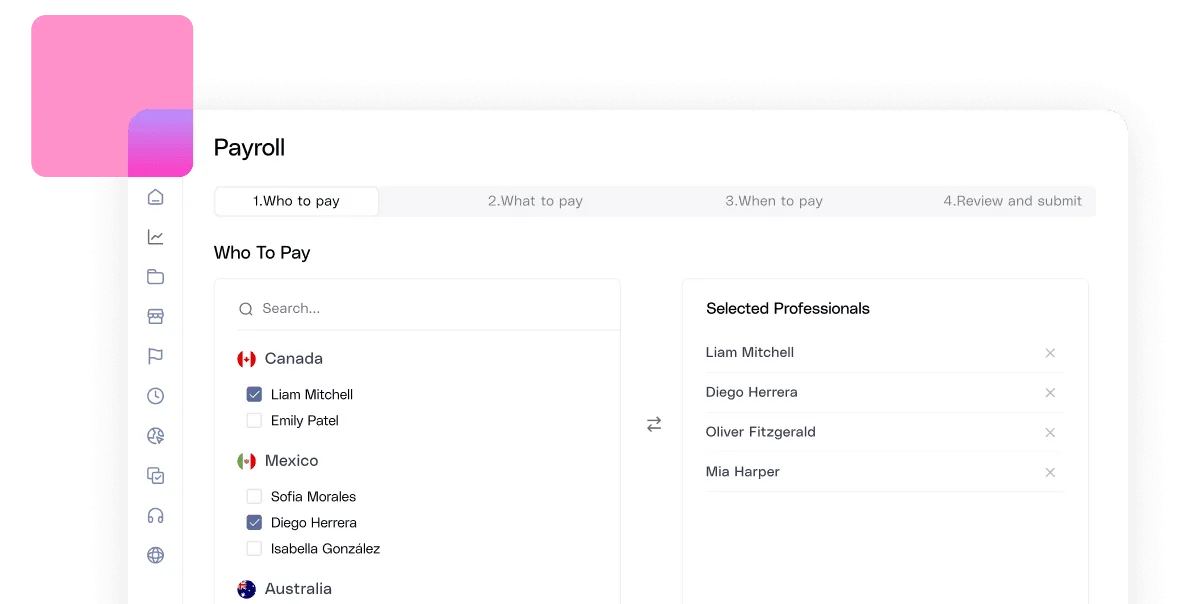Open the headset support icon
Screen dimensions: 1200x604
click(155, 516)
